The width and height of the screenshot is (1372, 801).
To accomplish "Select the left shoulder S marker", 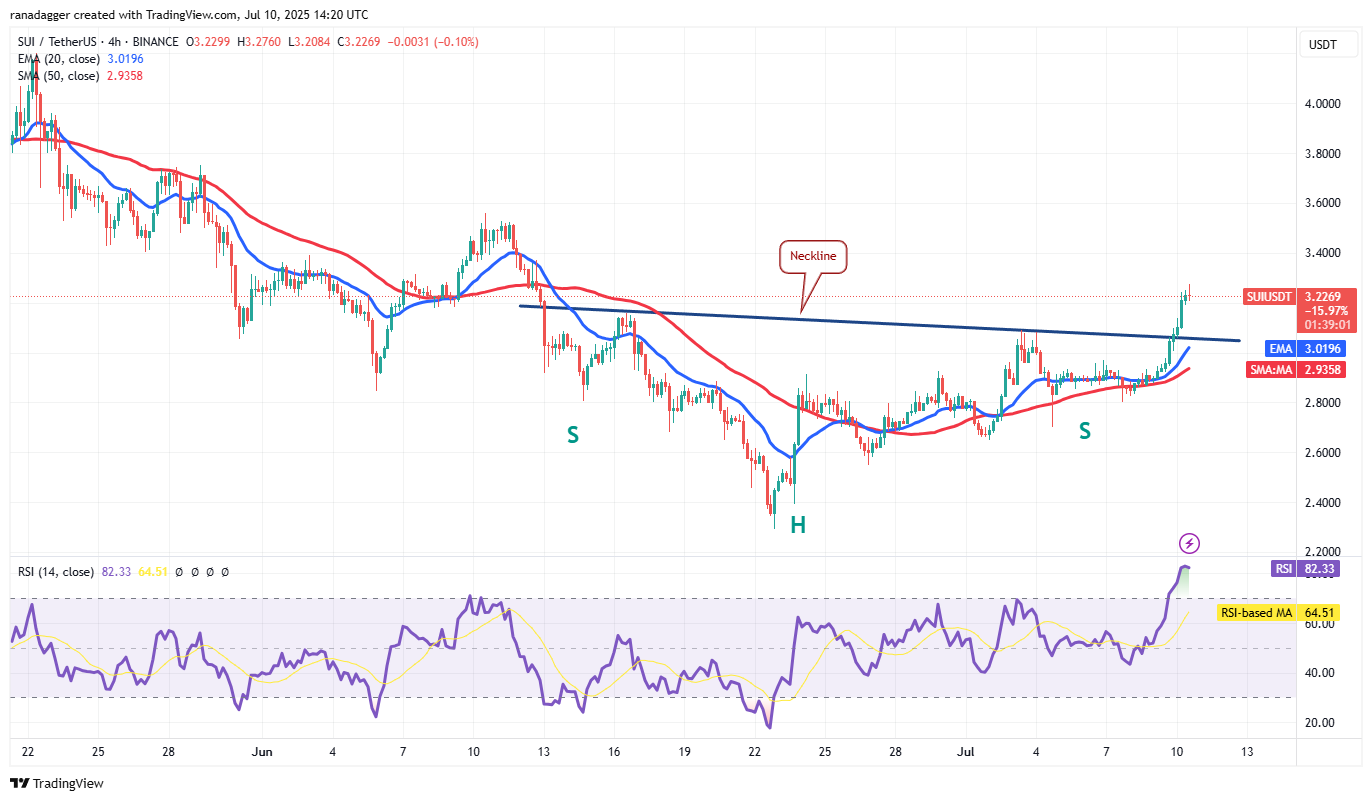I will 573,434.
